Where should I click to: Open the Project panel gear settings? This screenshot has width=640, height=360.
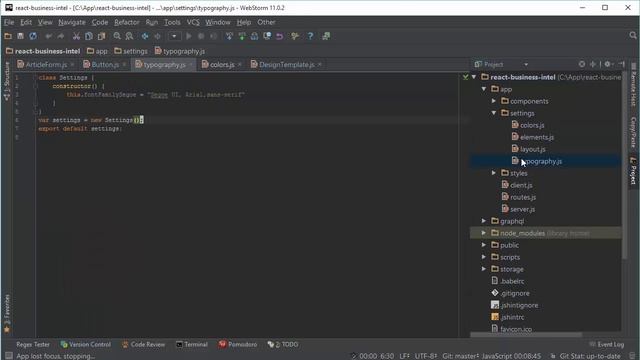608,64
